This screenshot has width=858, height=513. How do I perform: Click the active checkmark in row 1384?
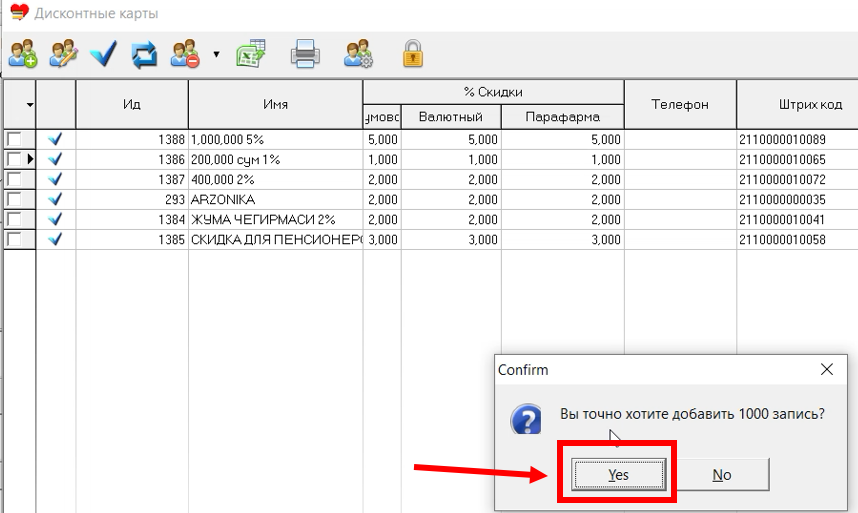coord(55,219)
